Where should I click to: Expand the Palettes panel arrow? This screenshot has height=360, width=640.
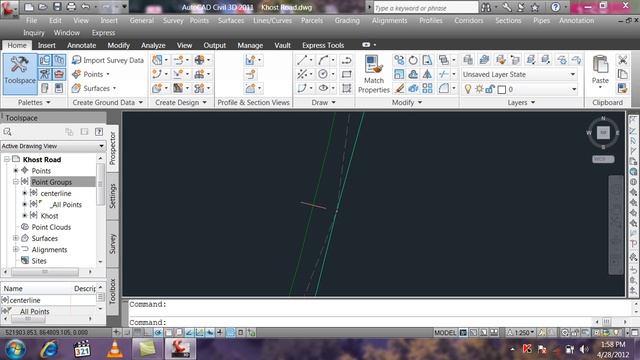click(x=48, y=102)
